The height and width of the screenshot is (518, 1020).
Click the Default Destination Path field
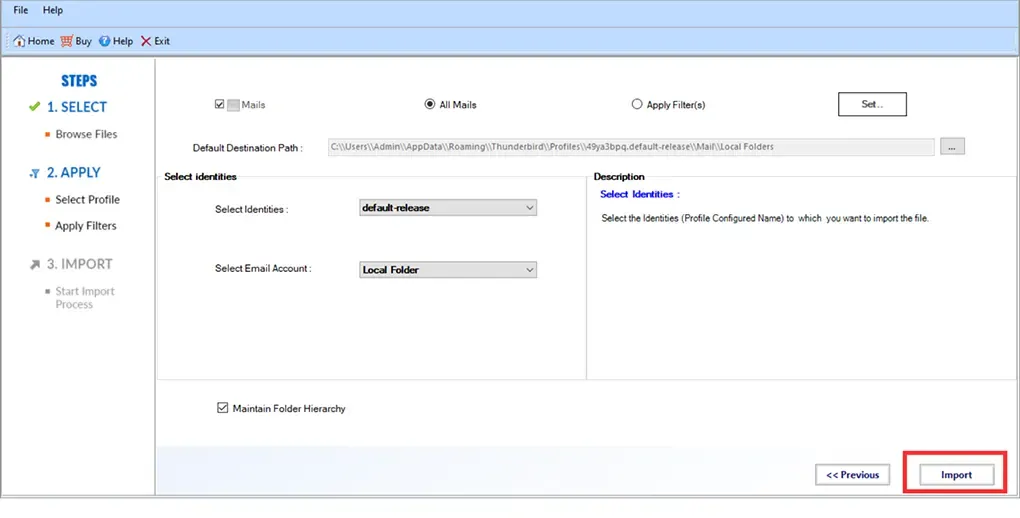pyautogui.click(x=631, y=147)
